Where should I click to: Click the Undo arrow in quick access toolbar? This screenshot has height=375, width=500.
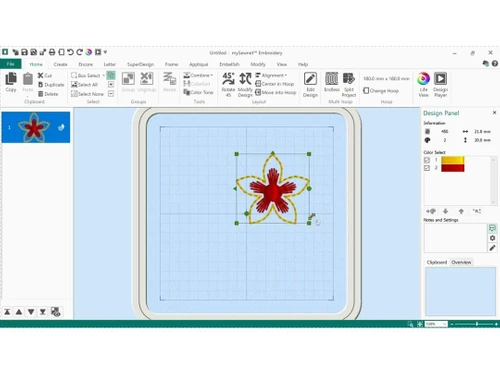tap(70, 52)
